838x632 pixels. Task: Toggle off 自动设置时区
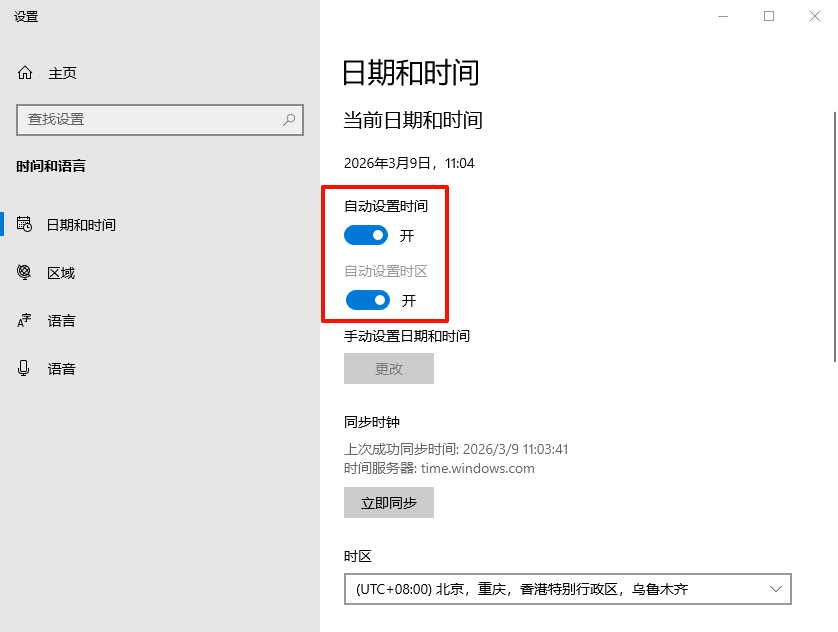click(x=365, y=299)
